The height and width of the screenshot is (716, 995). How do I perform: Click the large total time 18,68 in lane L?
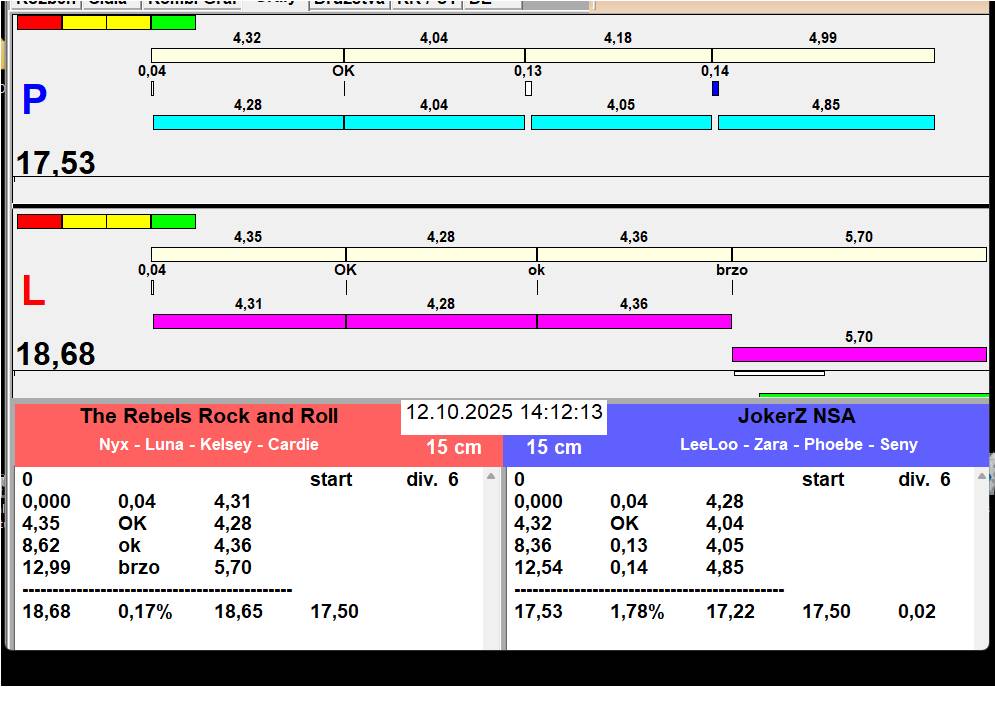tap(56, 354)
